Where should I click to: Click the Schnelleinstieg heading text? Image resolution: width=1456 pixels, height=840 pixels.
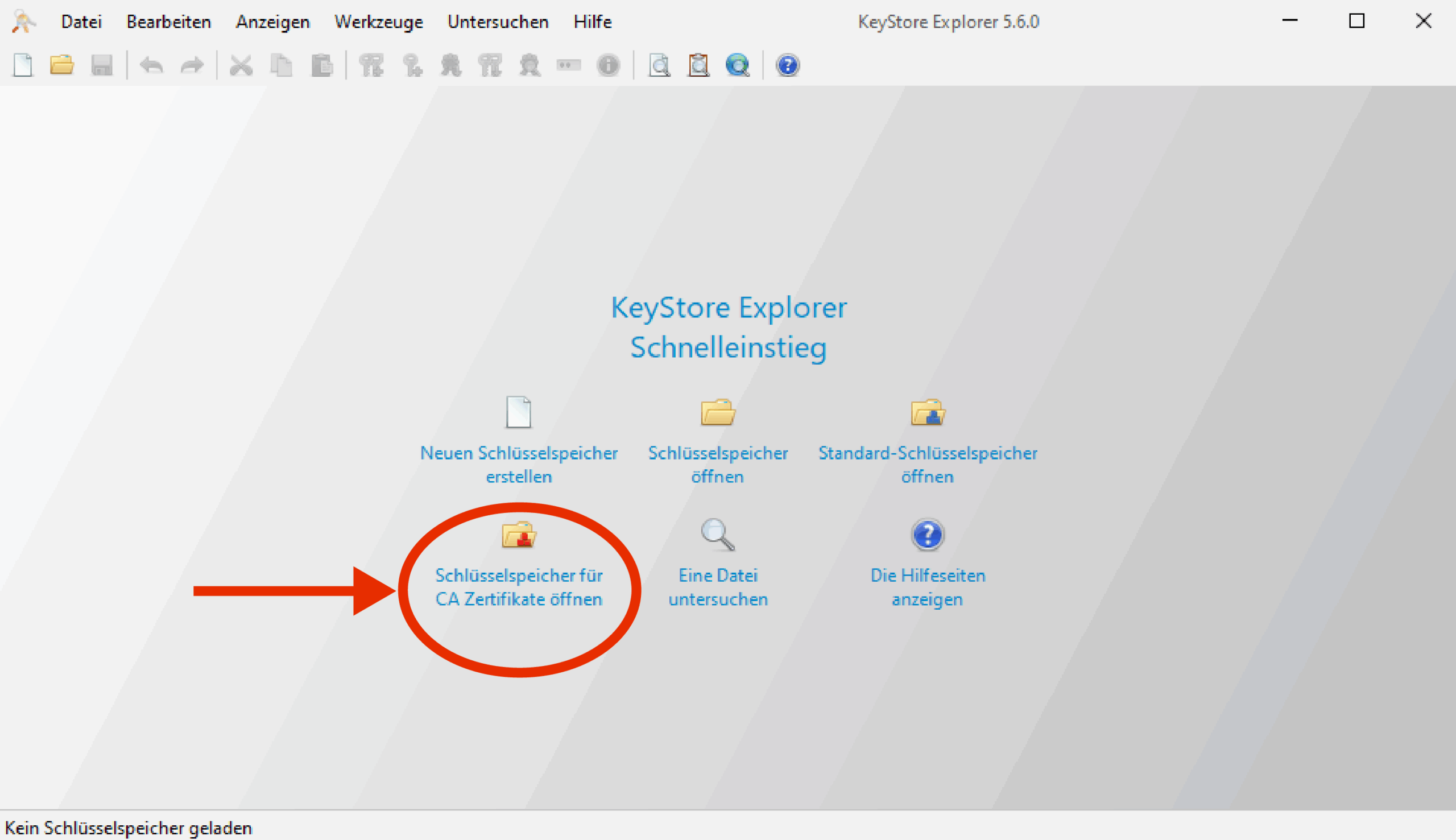point(728,347)
